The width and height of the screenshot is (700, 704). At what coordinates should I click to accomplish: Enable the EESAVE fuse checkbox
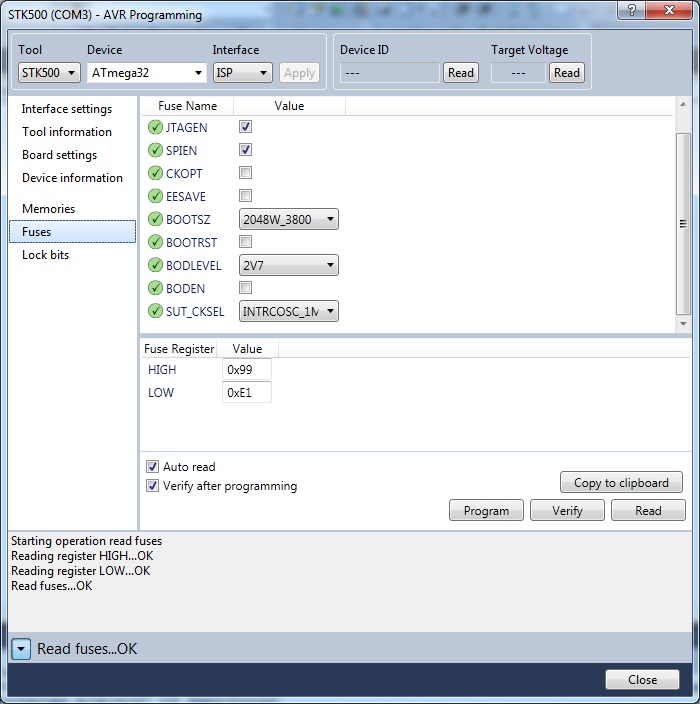coord(245,195)
